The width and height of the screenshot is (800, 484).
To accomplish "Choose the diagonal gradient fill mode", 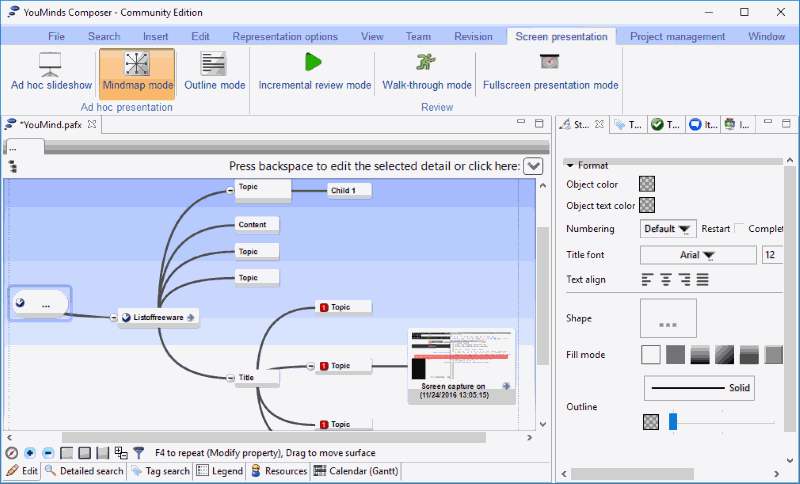I will click(724, 354).
